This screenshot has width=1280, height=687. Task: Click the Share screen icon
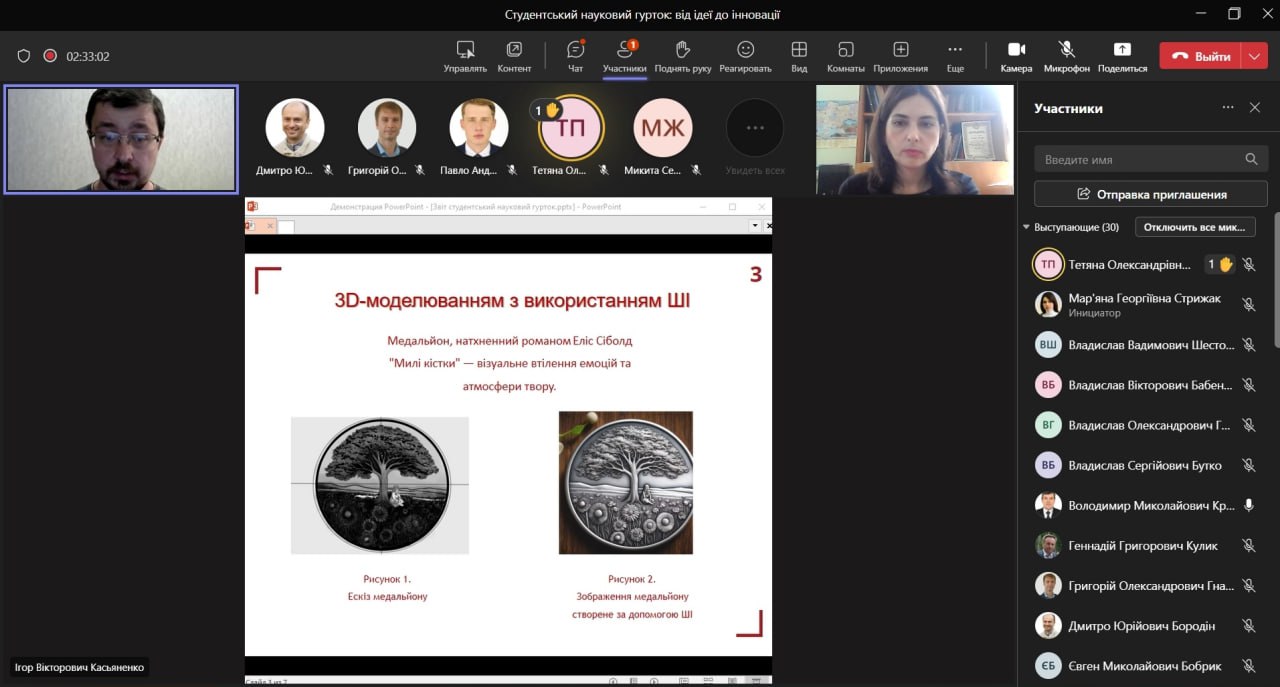[1121, 50]
